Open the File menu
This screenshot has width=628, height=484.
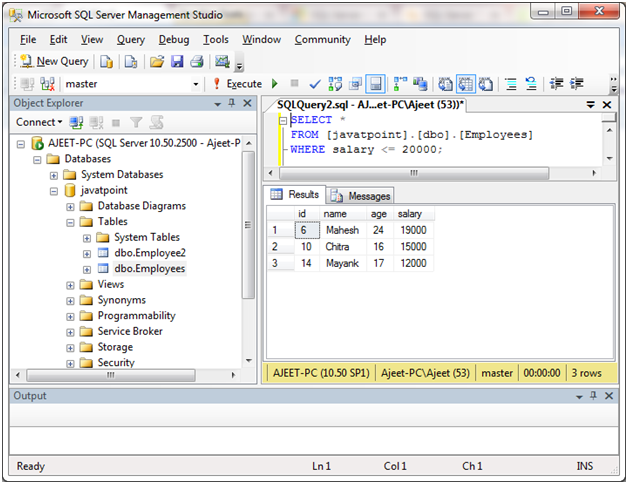pyautogui.click(x=28, y=40)
